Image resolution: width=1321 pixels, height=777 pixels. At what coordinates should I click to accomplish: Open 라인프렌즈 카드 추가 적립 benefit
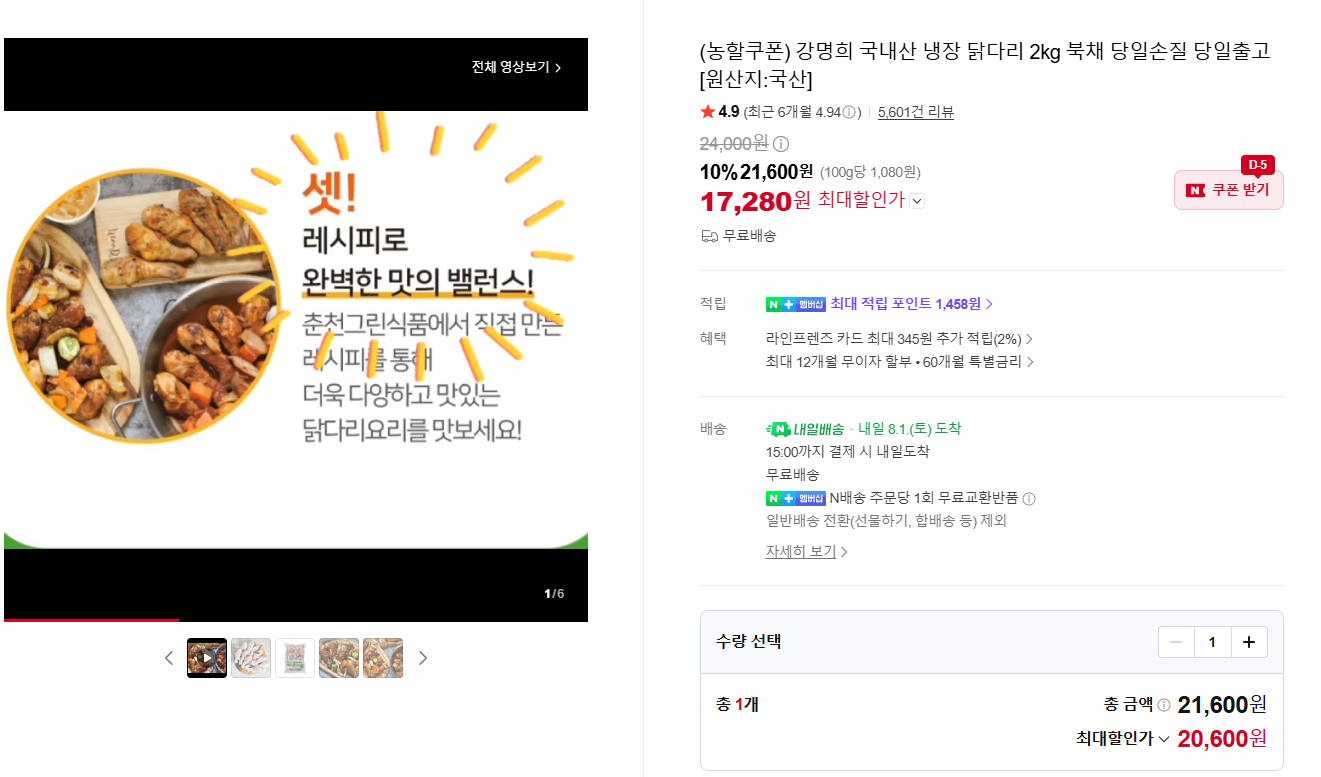[900, 339]
